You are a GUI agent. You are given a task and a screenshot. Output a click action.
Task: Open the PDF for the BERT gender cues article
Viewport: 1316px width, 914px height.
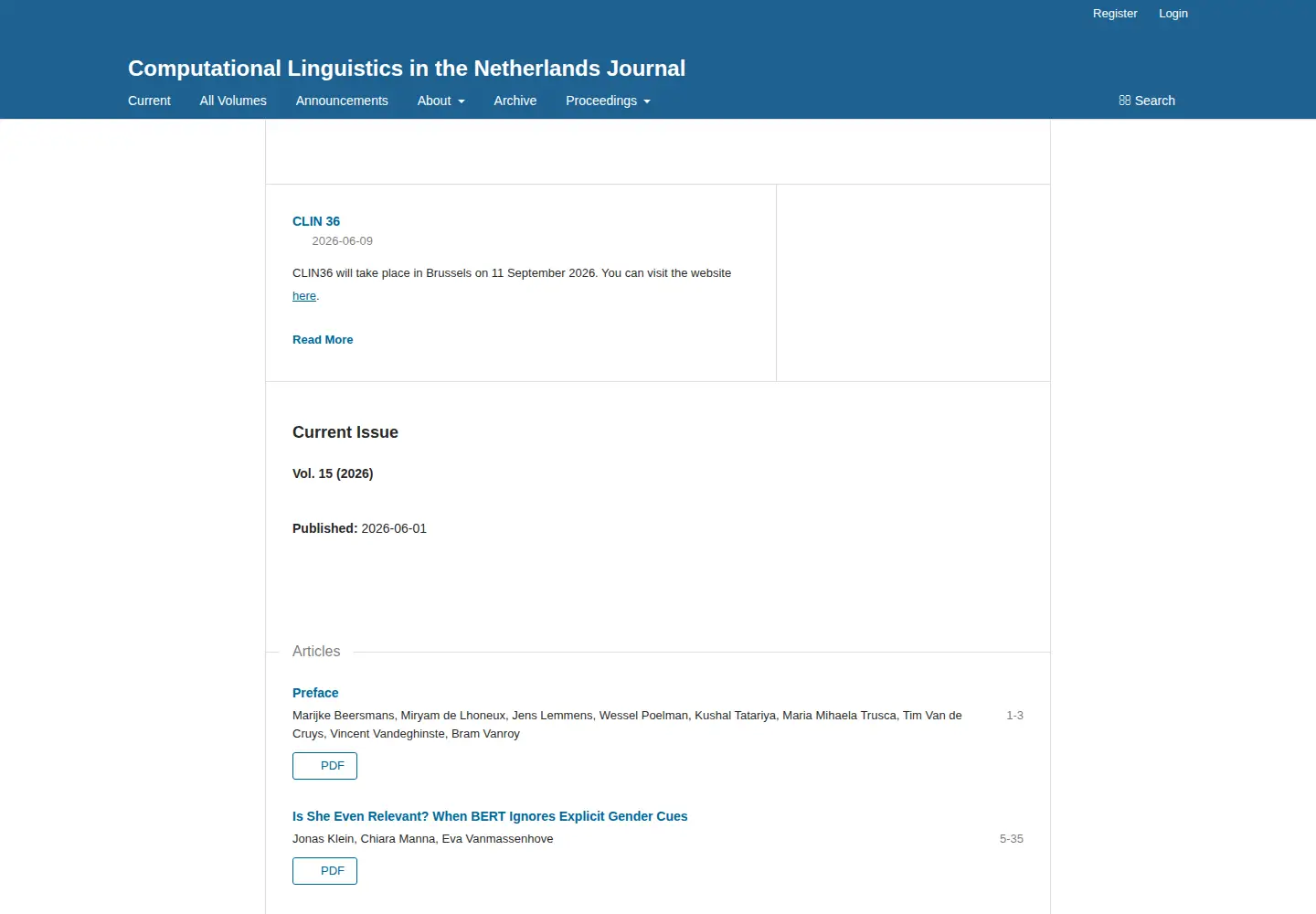click(x=324, y=871)
